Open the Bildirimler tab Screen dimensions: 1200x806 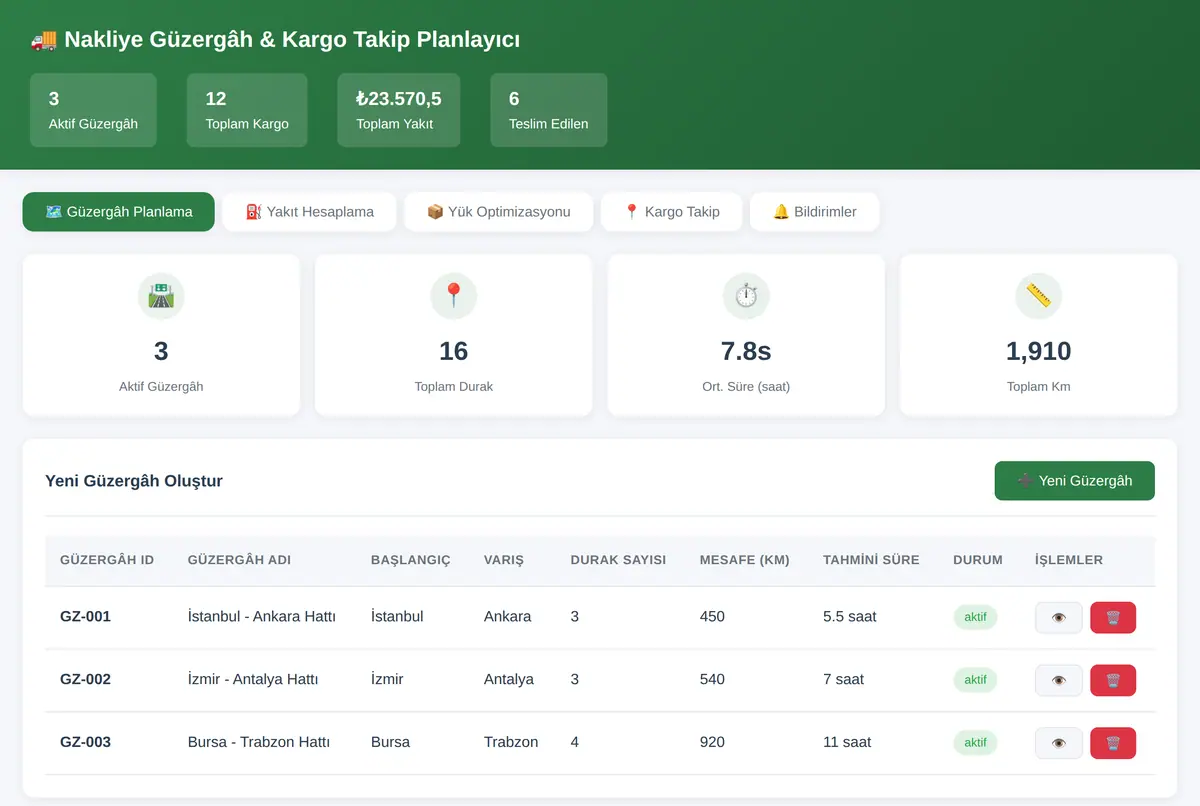814,212
